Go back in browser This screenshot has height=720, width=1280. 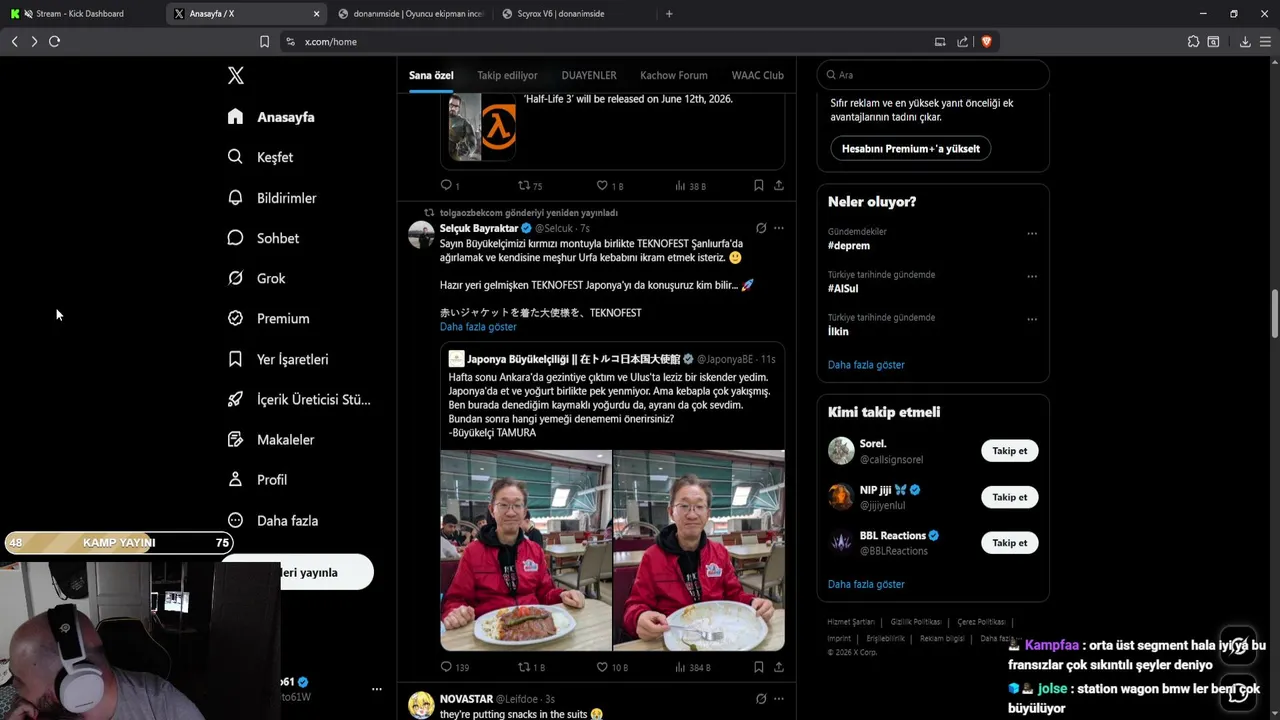pos(14,41)
